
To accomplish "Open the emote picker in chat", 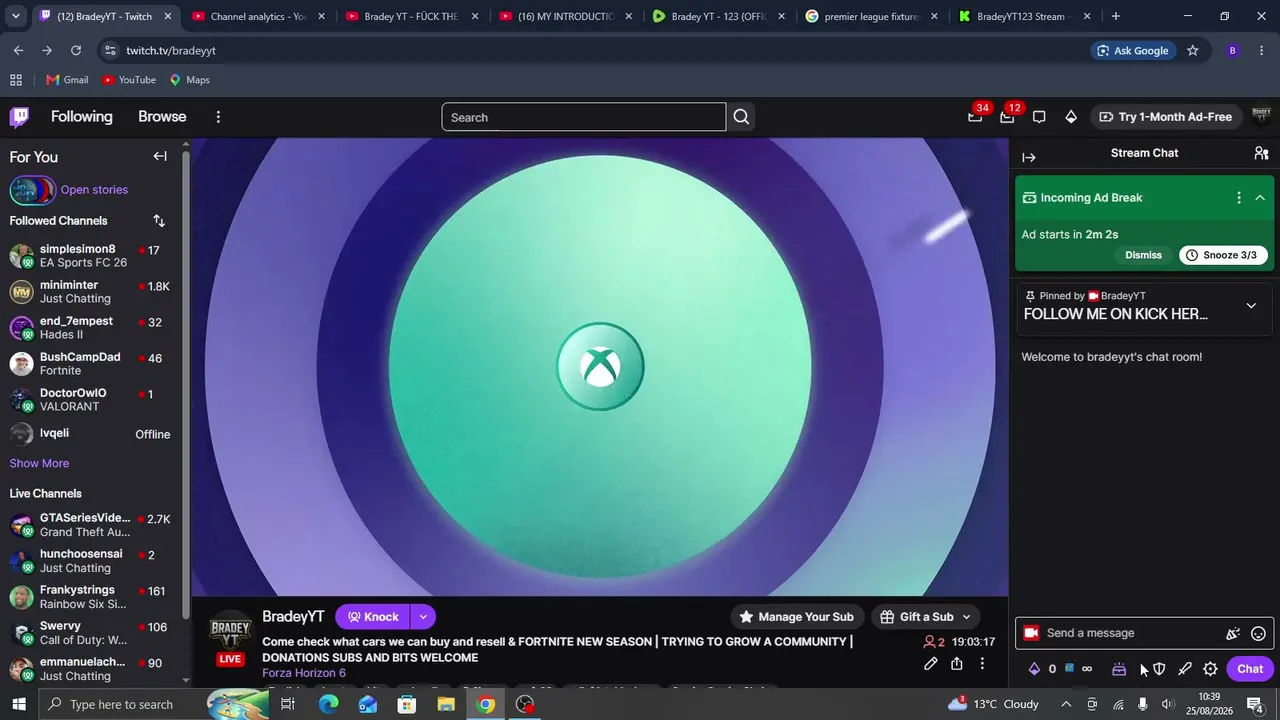I will click(x=1259, y=633).
